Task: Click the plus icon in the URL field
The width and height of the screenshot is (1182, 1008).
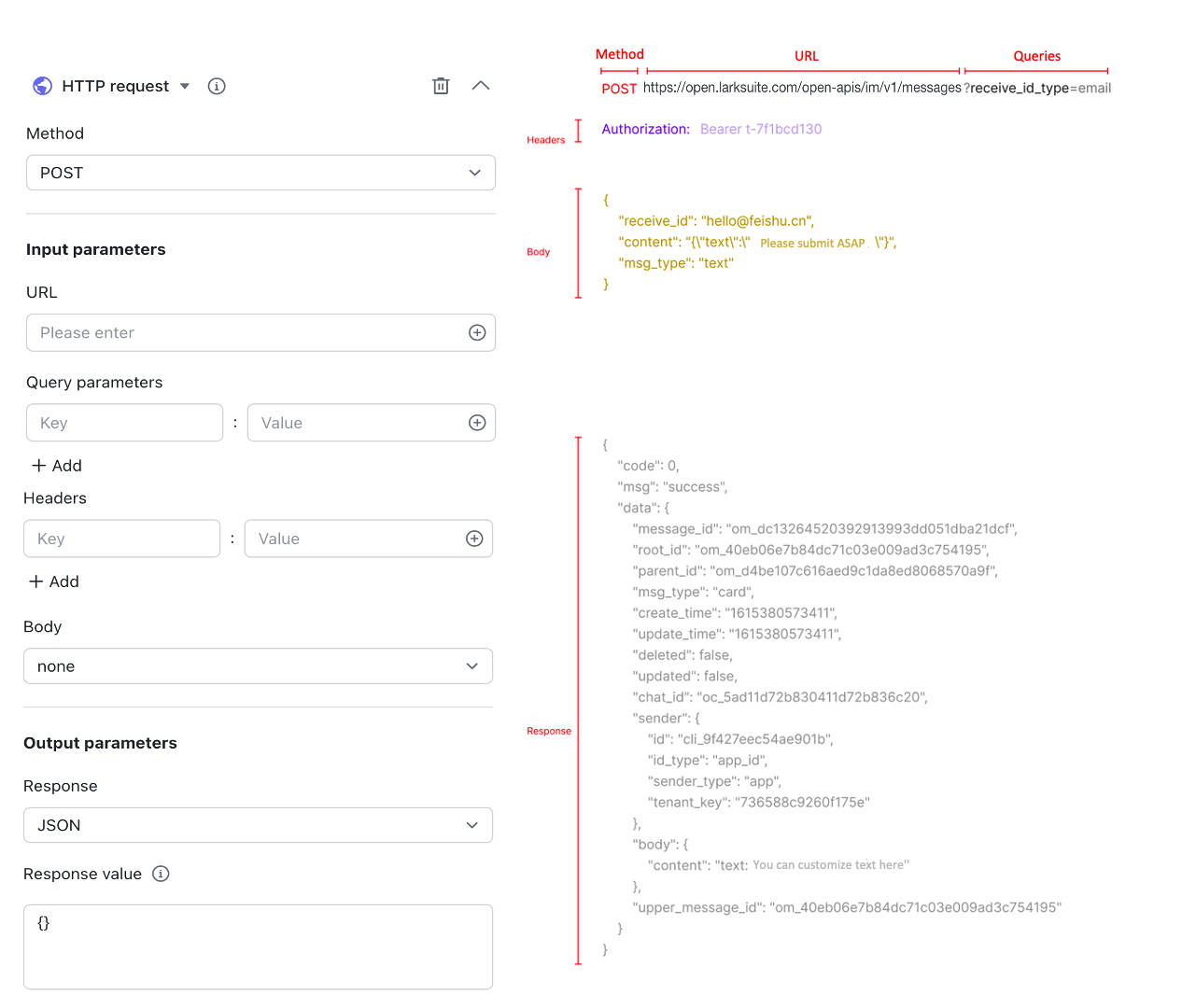Action: [x=477, y=333]
